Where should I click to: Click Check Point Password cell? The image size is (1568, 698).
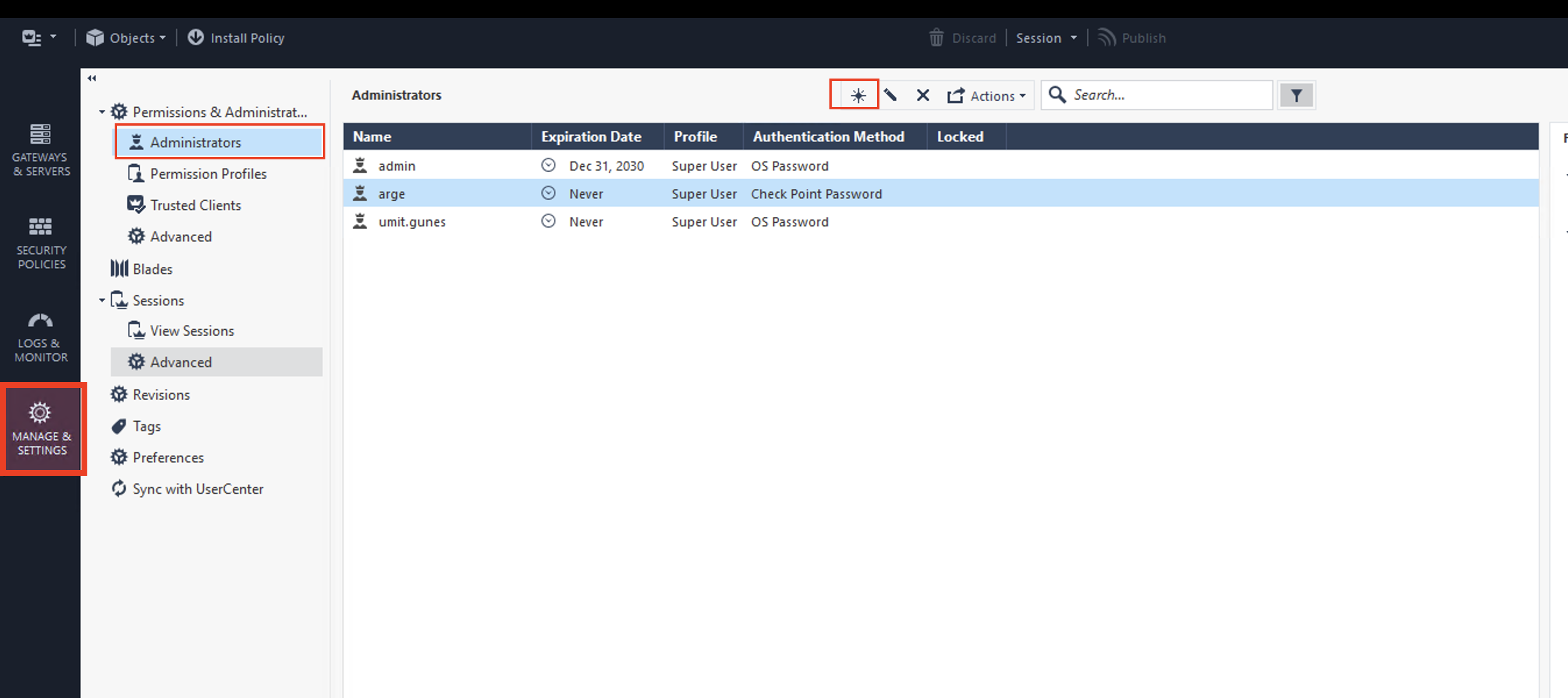tap(816, 194)
